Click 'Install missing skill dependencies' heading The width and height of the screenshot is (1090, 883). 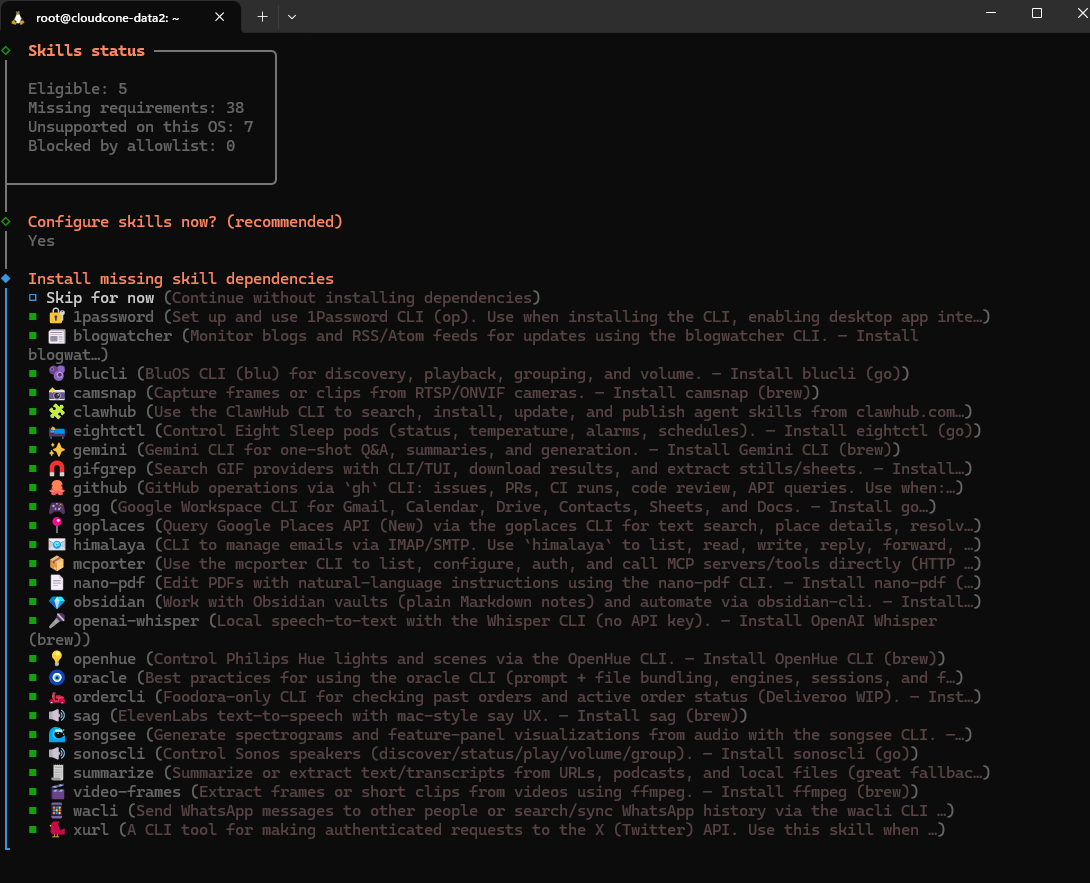pyautogui.click(x=181, y=279)
